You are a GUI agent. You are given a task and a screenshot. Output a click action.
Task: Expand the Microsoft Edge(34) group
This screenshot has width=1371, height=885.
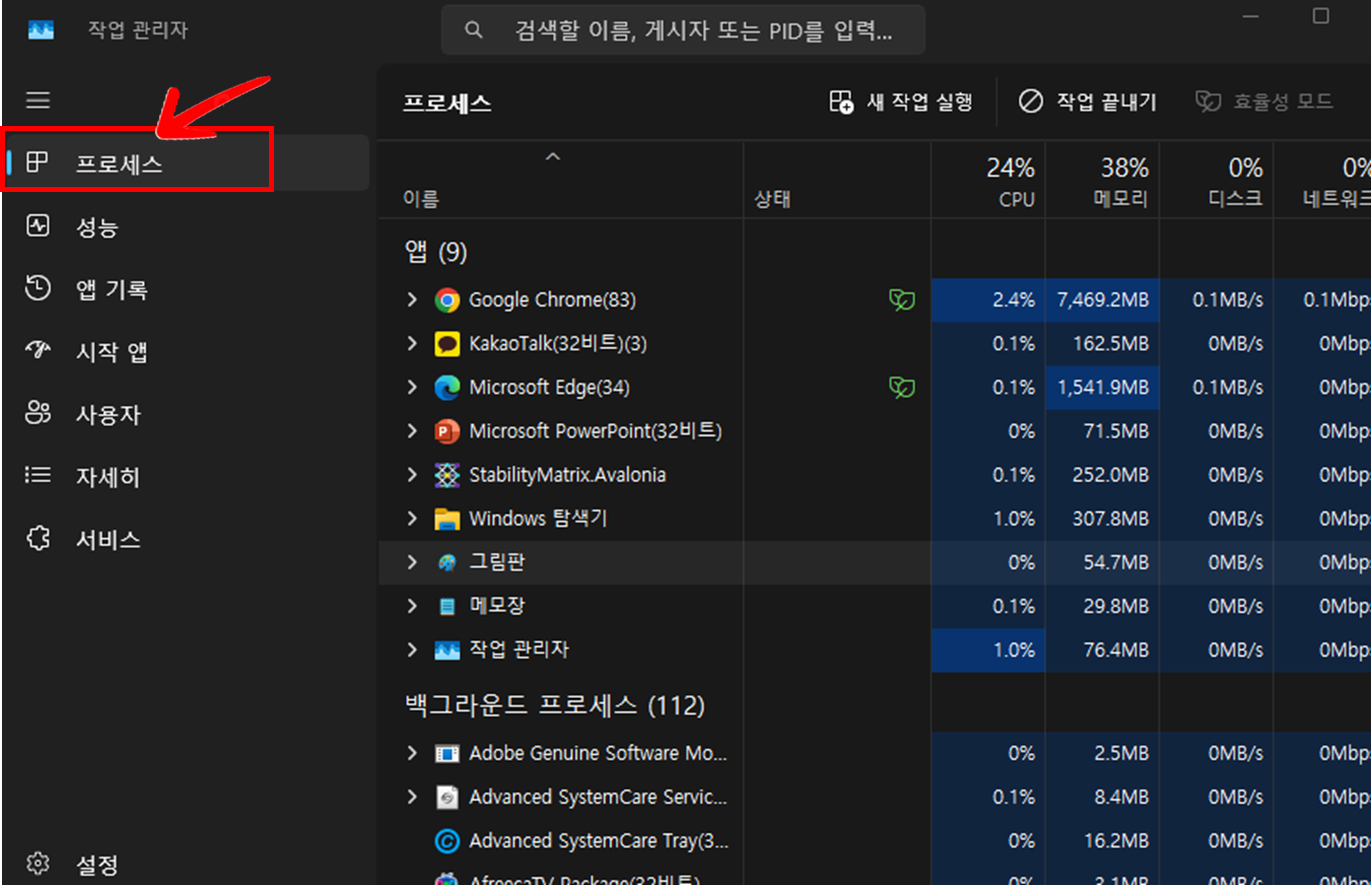[412, 387]
